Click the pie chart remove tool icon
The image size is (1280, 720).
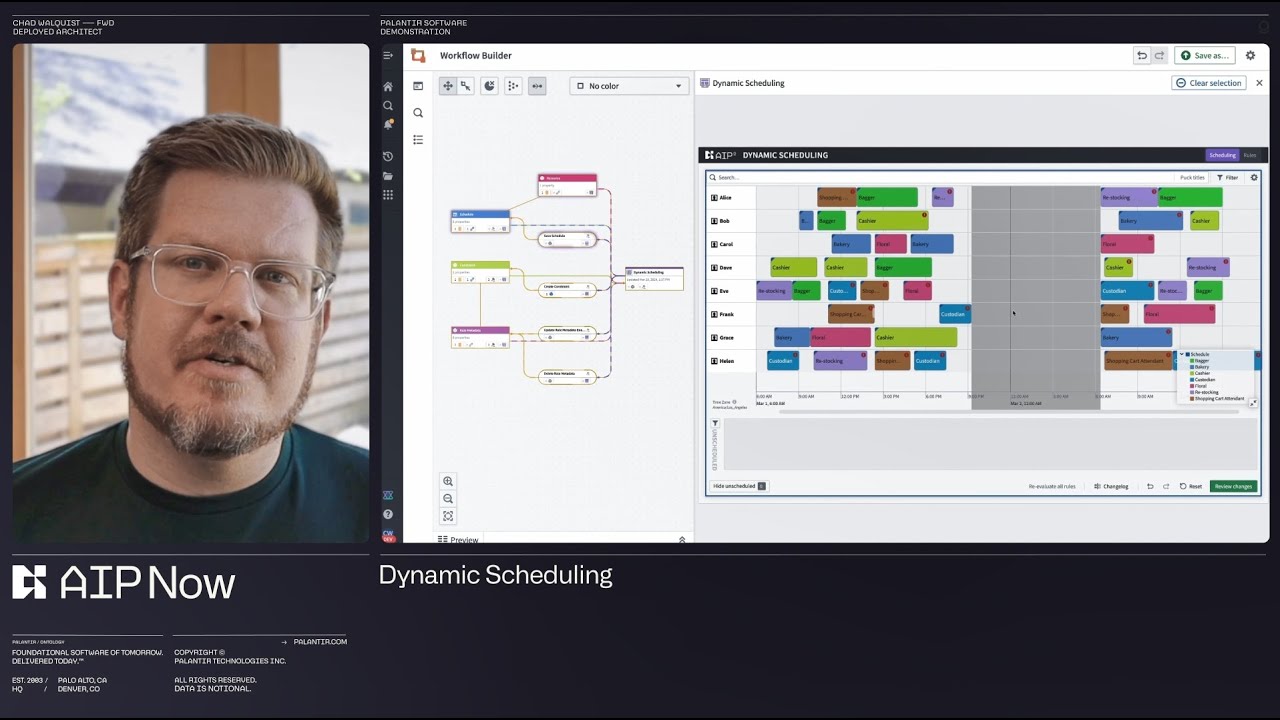(x=489, y=86)
